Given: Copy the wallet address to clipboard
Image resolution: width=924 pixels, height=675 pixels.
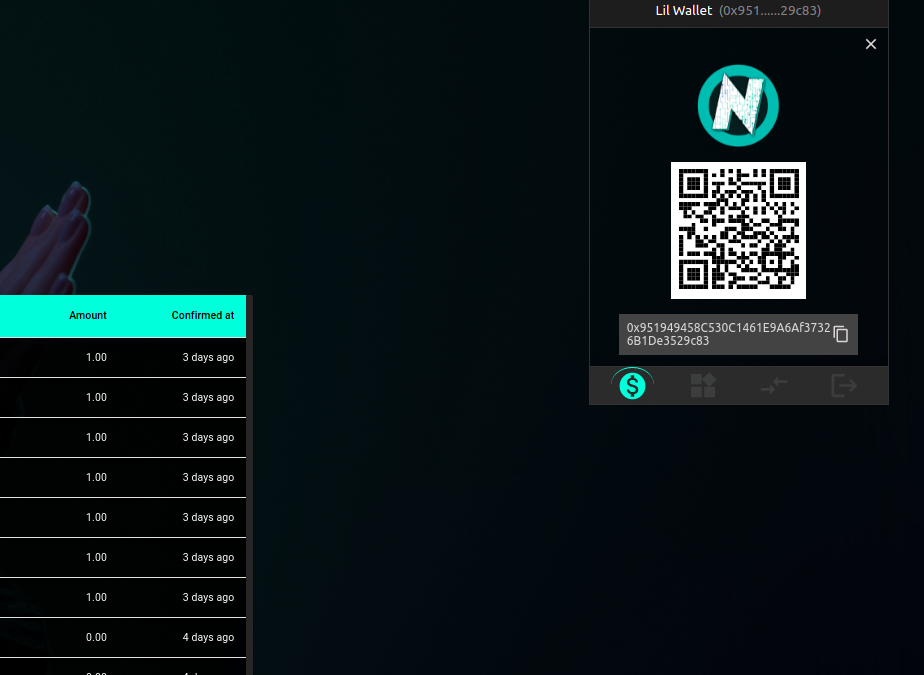Looking at the screenshot, I should point(841,334).
